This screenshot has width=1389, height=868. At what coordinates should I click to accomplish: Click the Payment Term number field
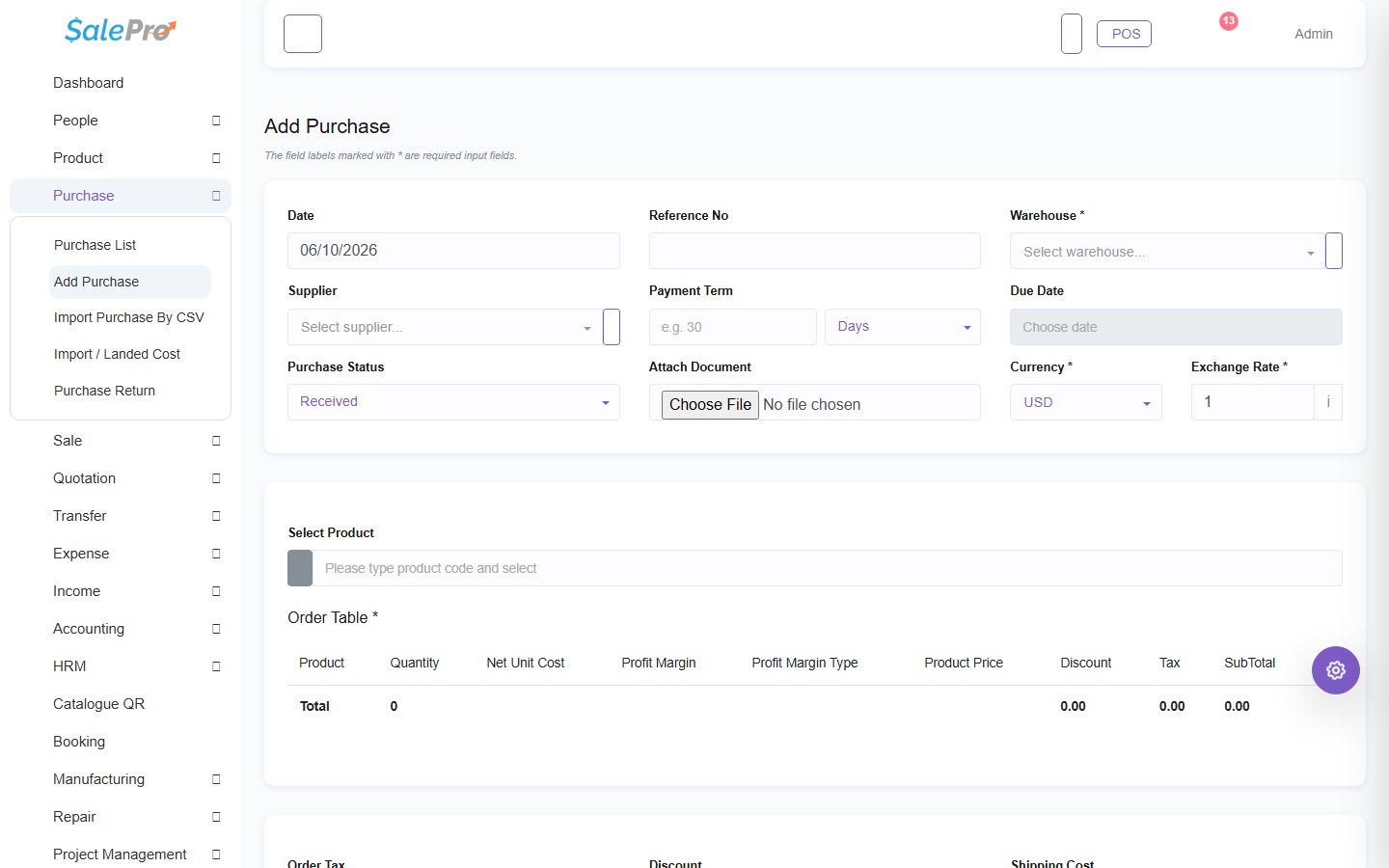pyautogui.click(x=733, y=327)
